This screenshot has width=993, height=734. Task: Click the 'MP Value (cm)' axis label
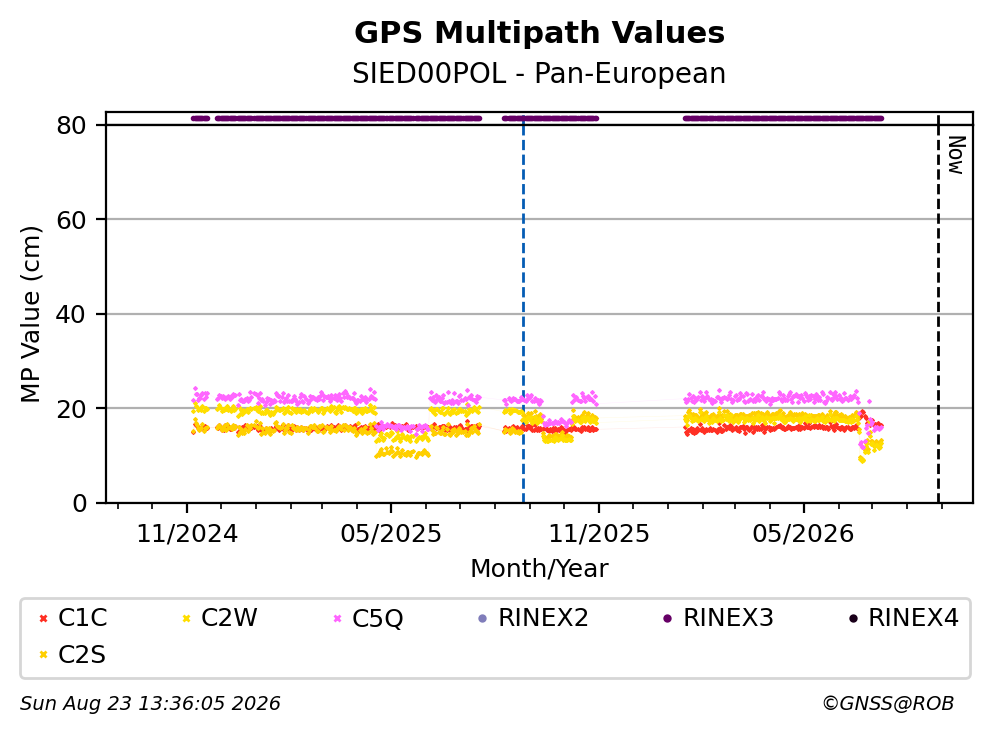pos(30,314)
